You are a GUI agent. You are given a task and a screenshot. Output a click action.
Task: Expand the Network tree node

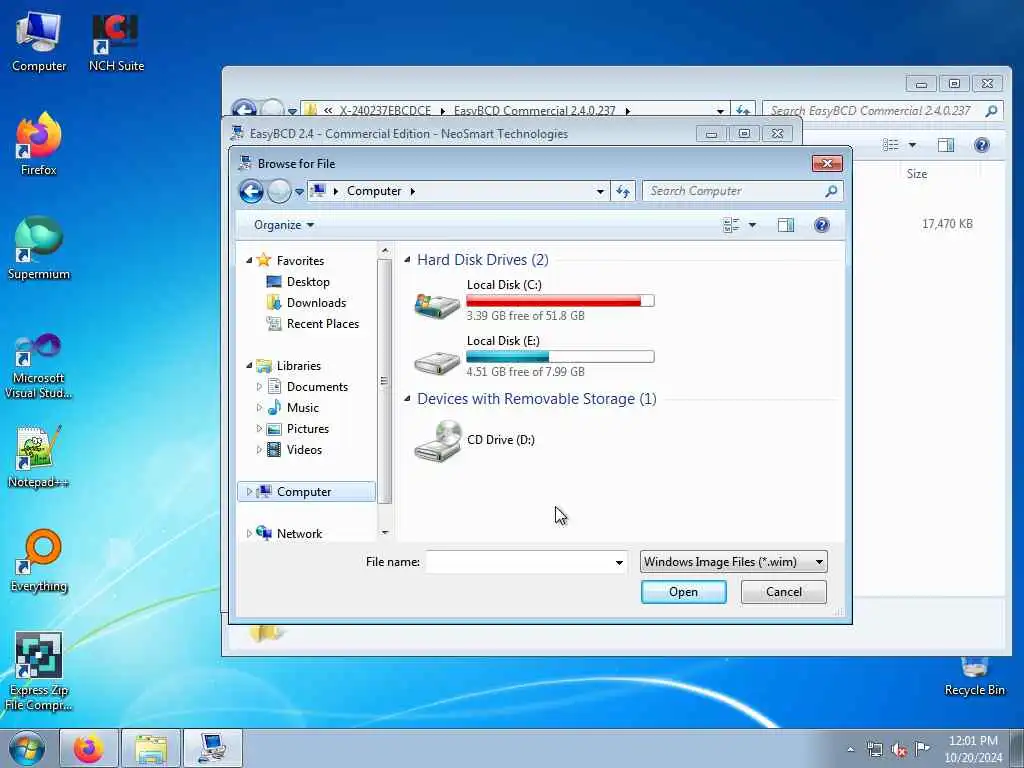pos(249,534)
